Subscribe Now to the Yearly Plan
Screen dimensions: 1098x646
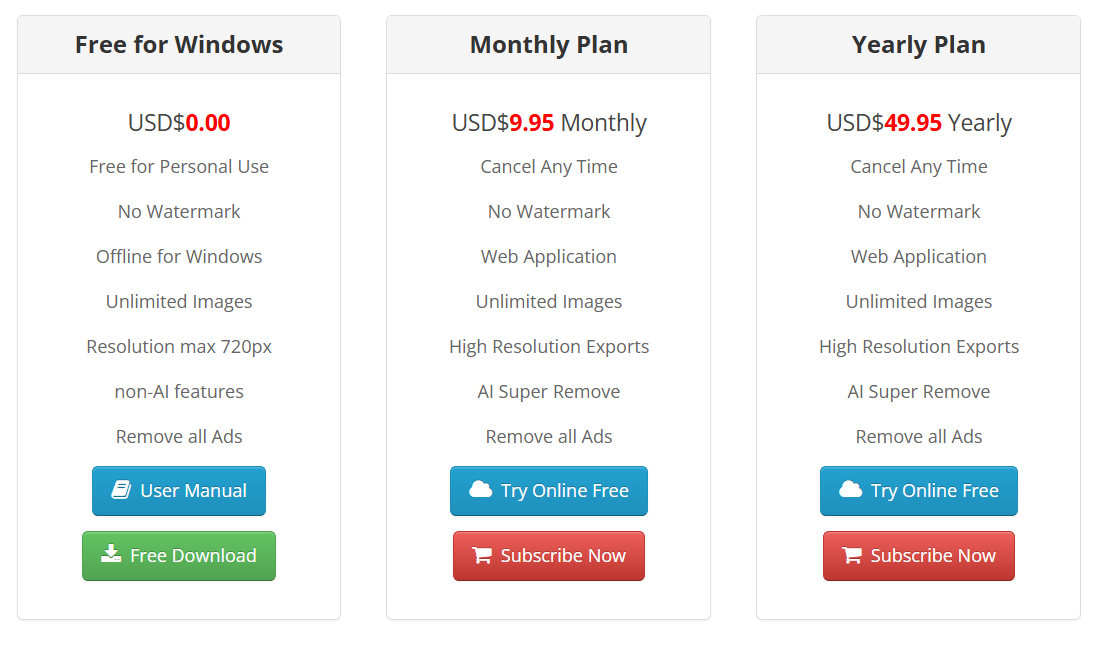pos(919,556)
